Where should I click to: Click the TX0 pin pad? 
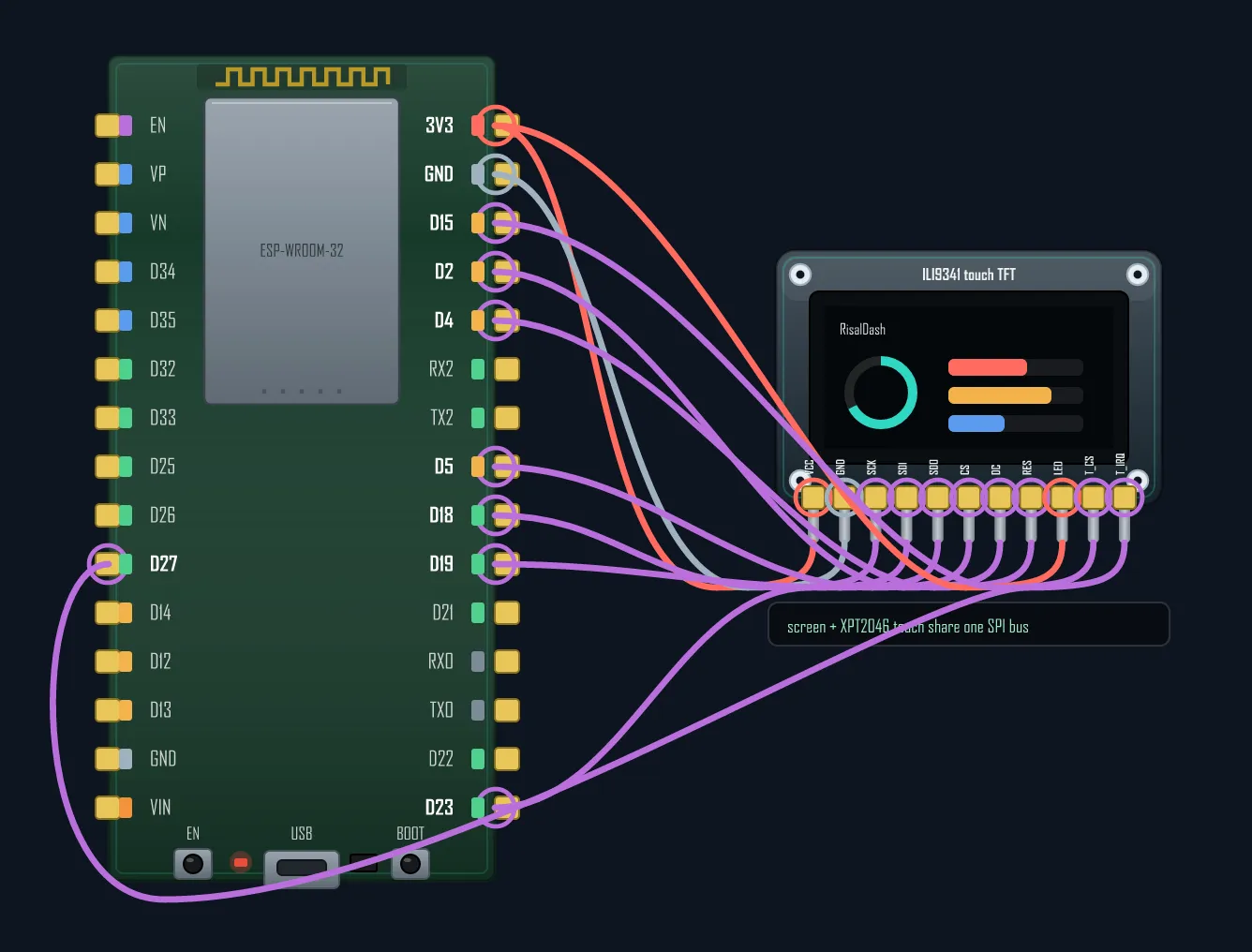507,710
